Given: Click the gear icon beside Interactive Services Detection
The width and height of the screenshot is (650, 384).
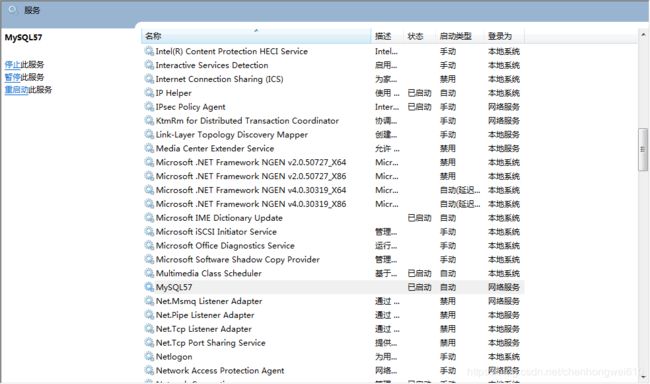Looking at the screenshot, I should tap(149, 65).
